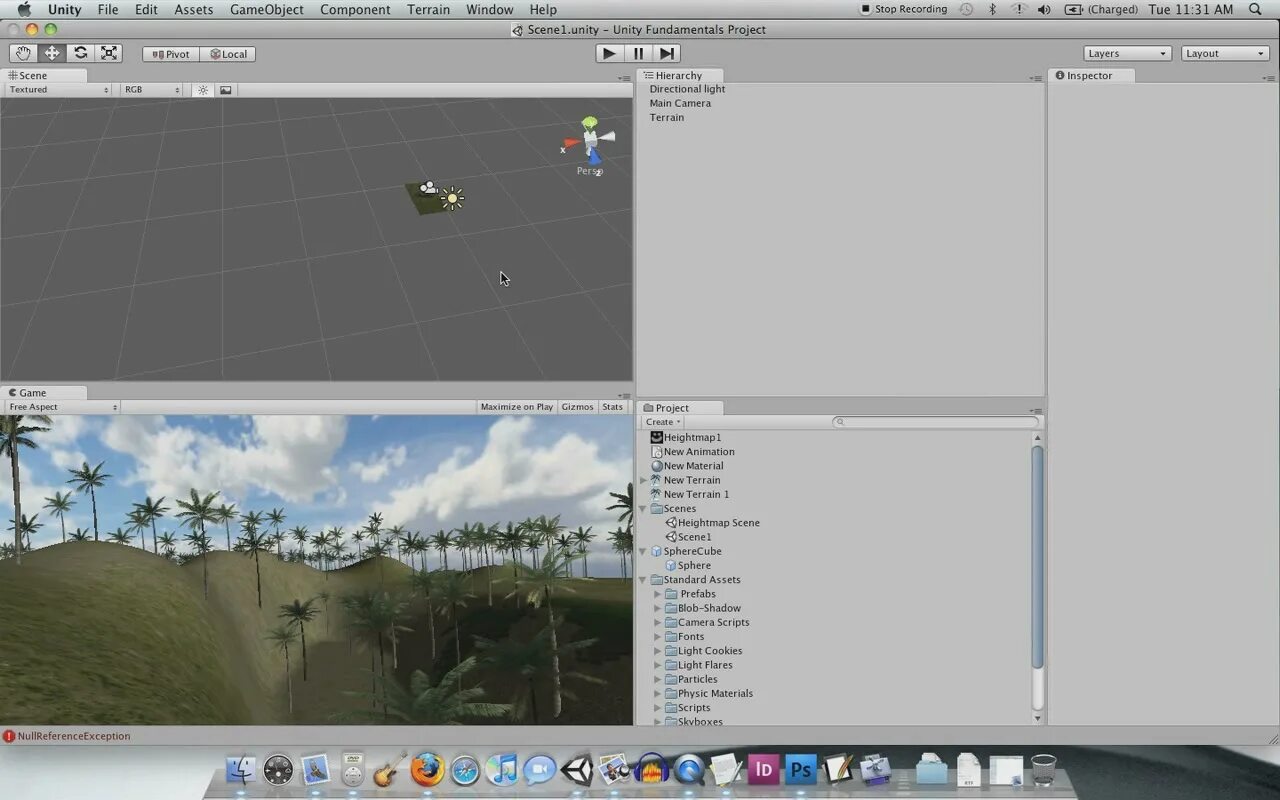Select the Rotate tool in toolbar
This screenshot has height=800, width=1280.
point(80,53)
